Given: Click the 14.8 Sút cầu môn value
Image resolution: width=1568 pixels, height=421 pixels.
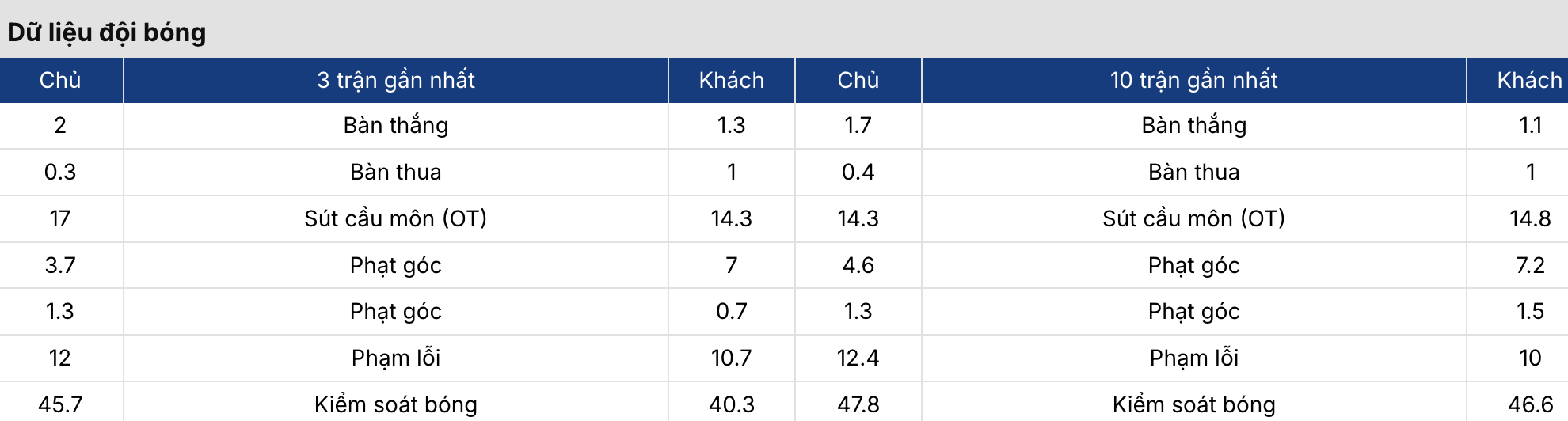Looking at the screenshot, I should 1530,218.
